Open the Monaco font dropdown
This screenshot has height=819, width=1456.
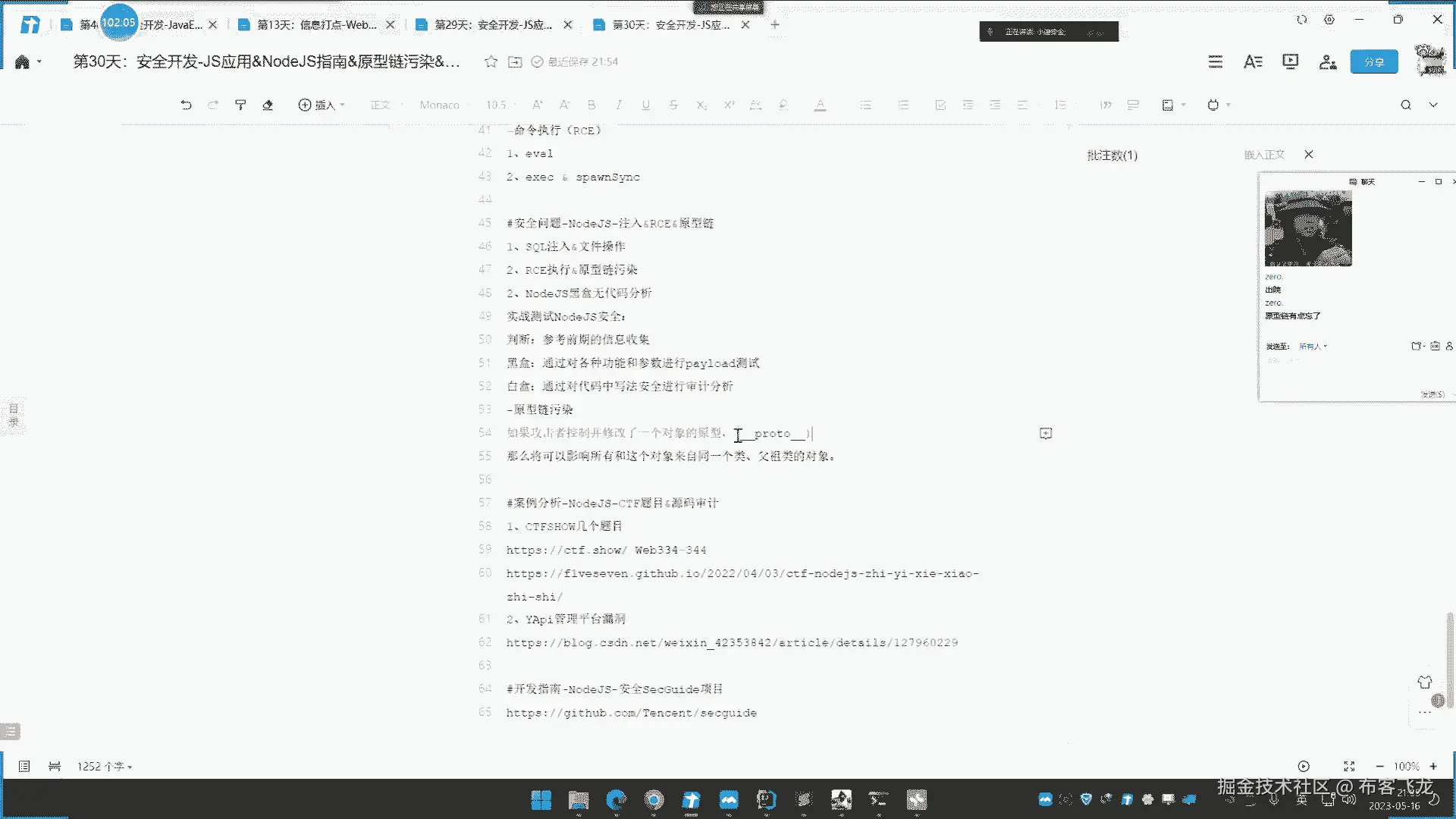coord(440,105)
